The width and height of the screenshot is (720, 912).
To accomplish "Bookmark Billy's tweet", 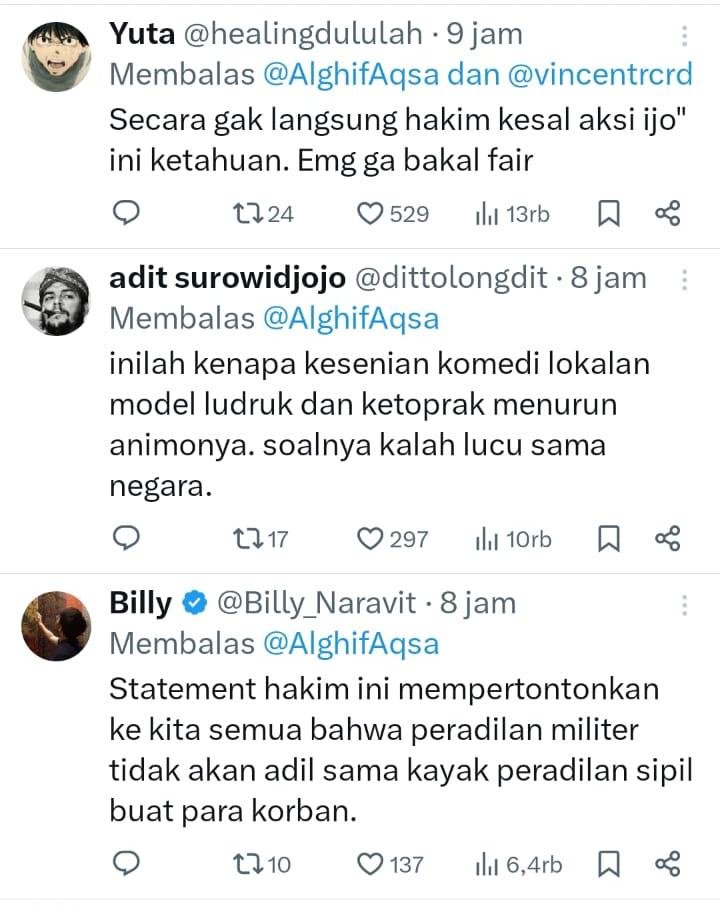I will pyautogui.click(x=608, y=864).
